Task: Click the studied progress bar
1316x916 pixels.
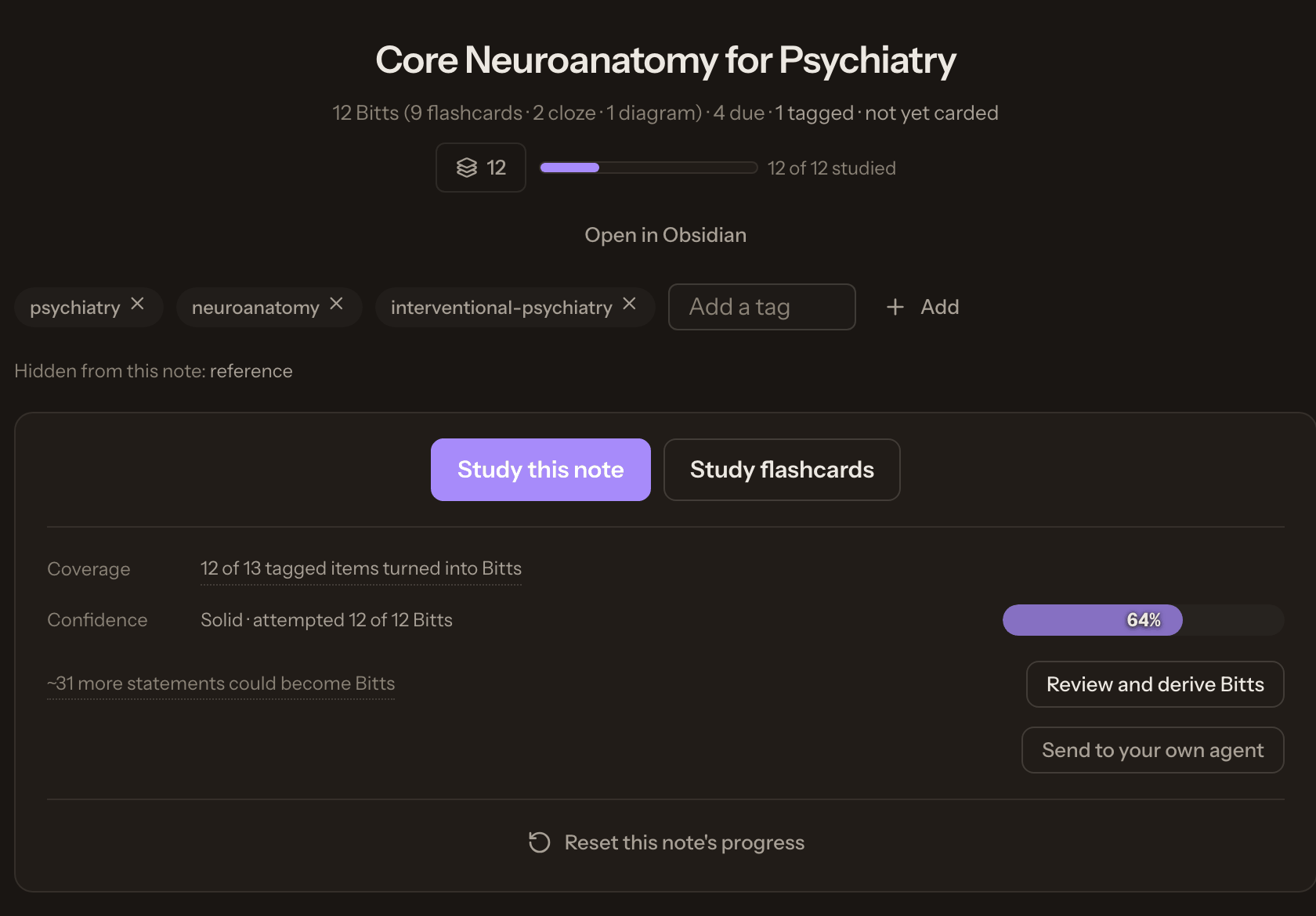Action: point(649,168)
